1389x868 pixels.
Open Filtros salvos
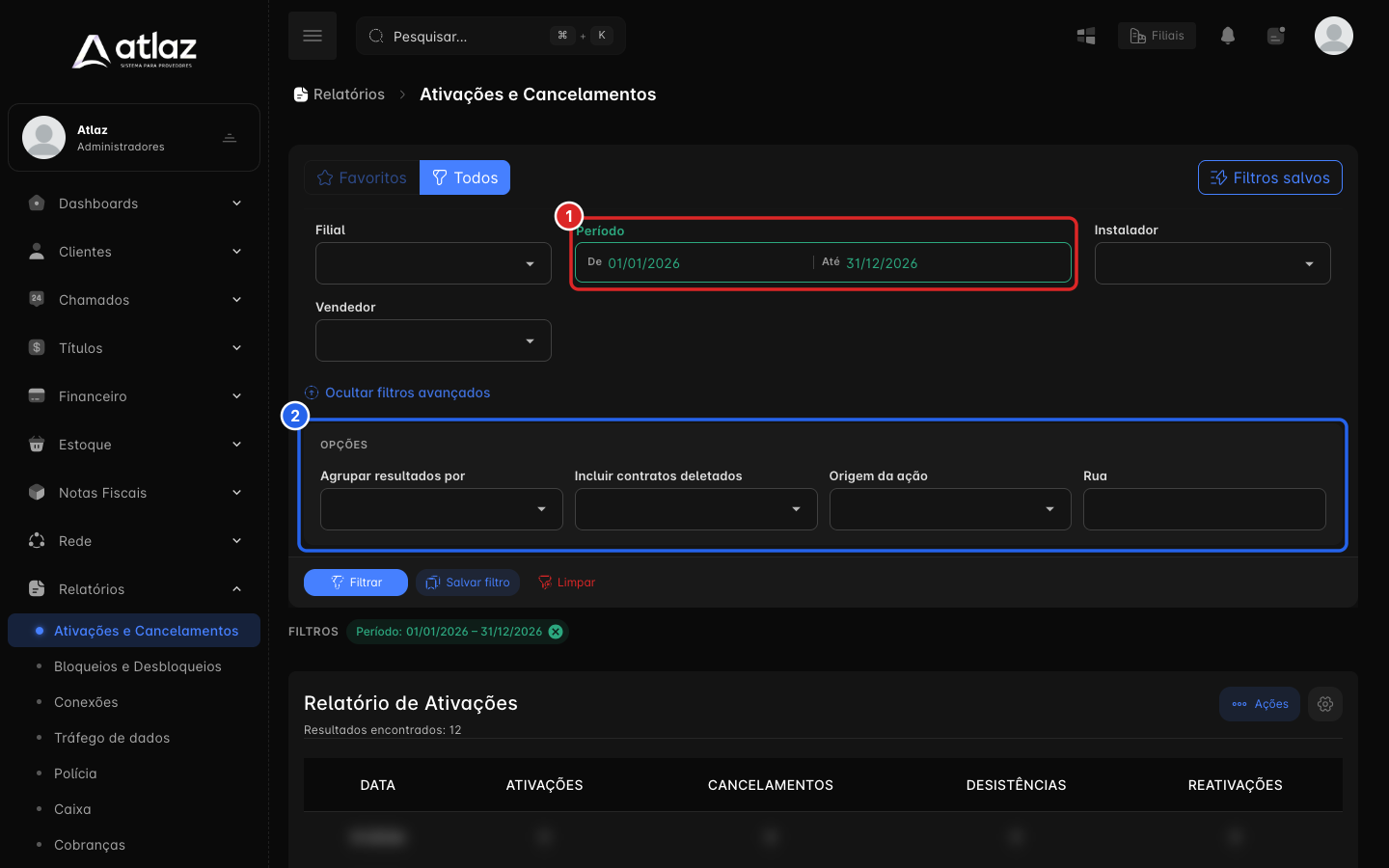(x=1270, y=177)
